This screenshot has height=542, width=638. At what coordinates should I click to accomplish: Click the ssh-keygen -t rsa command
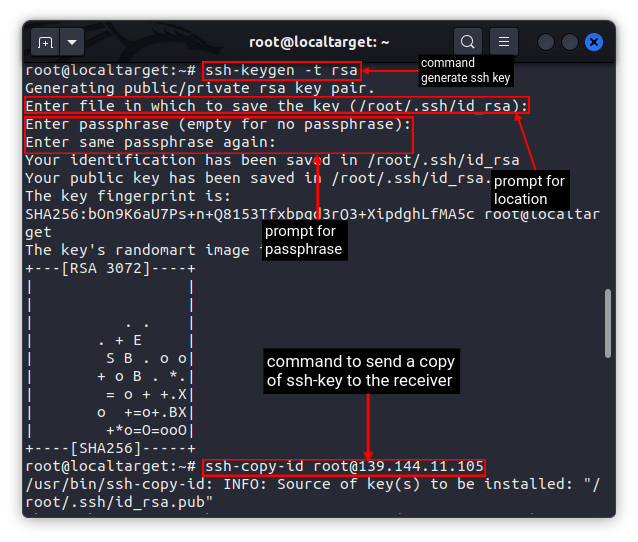pos(281,71)
